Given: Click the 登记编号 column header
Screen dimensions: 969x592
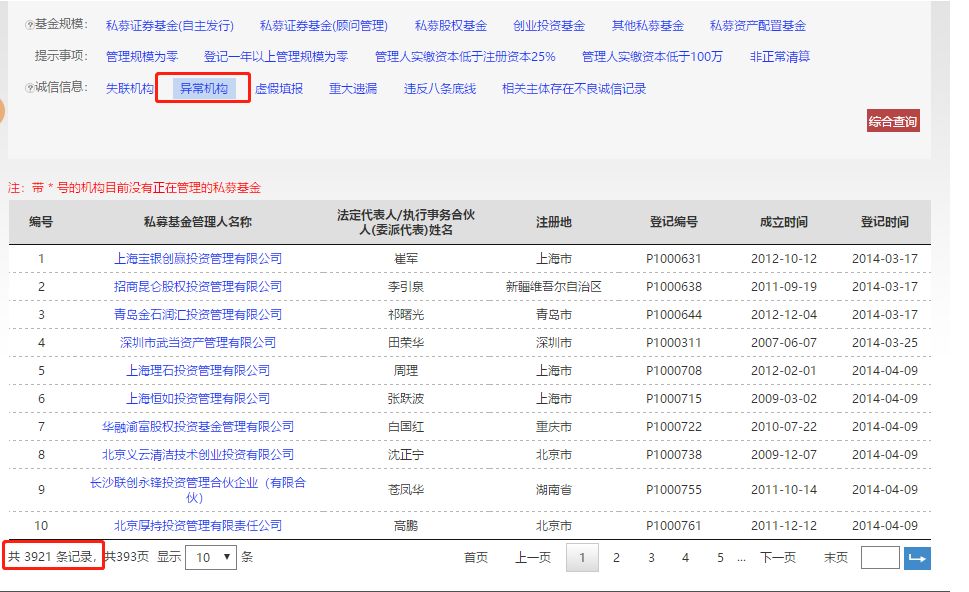Looking at the screenshot, I should 674,222.
